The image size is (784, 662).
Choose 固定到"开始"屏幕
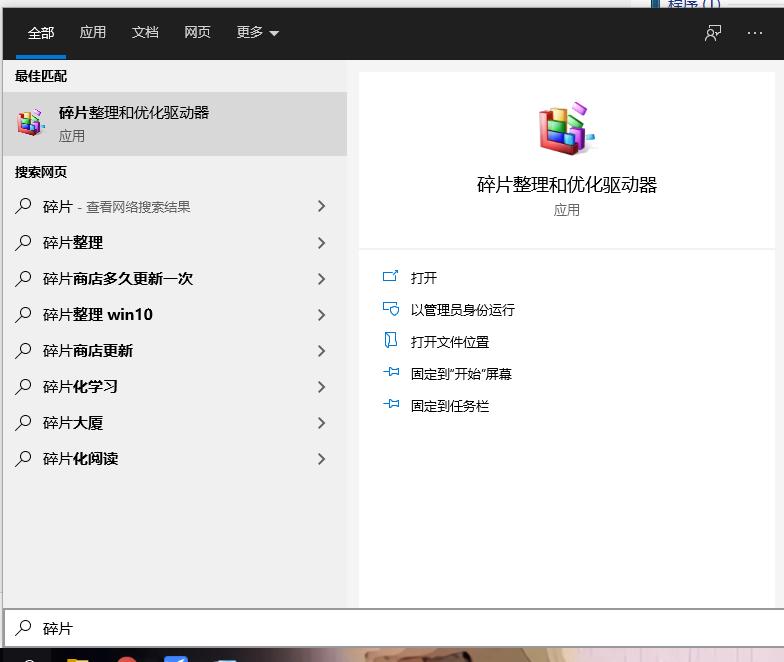[x=461, y=374]
